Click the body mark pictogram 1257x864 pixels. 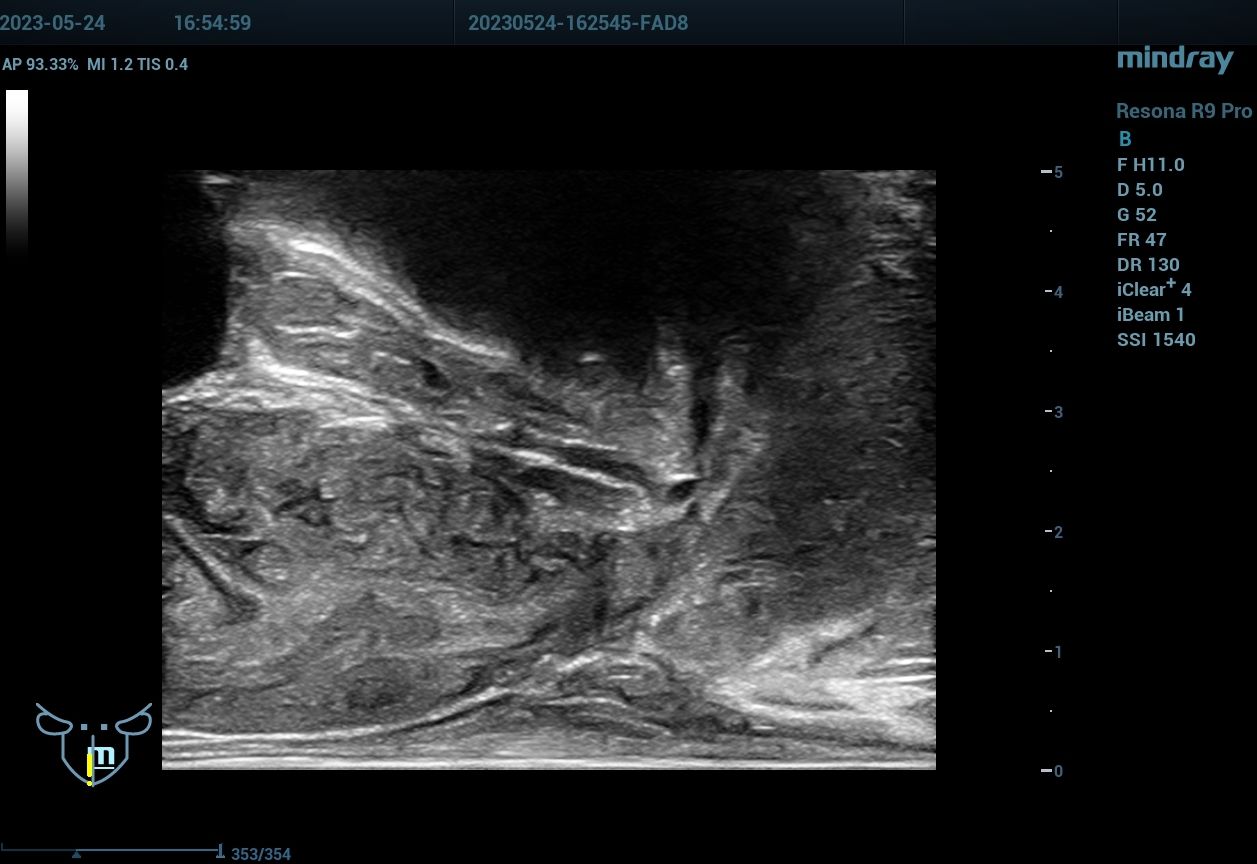click(93, 741)
